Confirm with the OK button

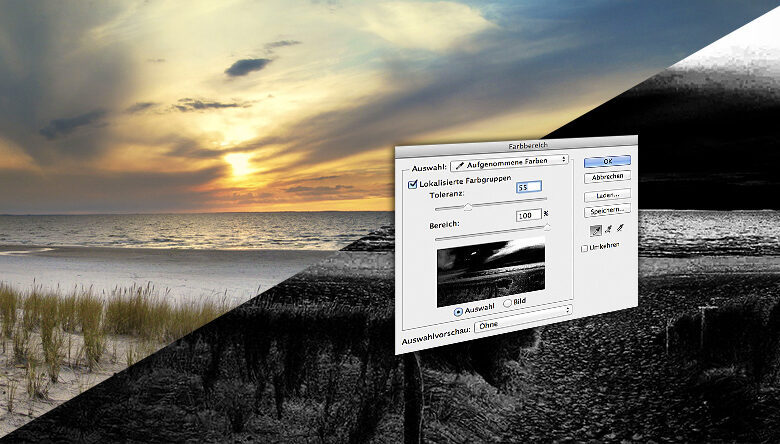click(x=607, y=162)
